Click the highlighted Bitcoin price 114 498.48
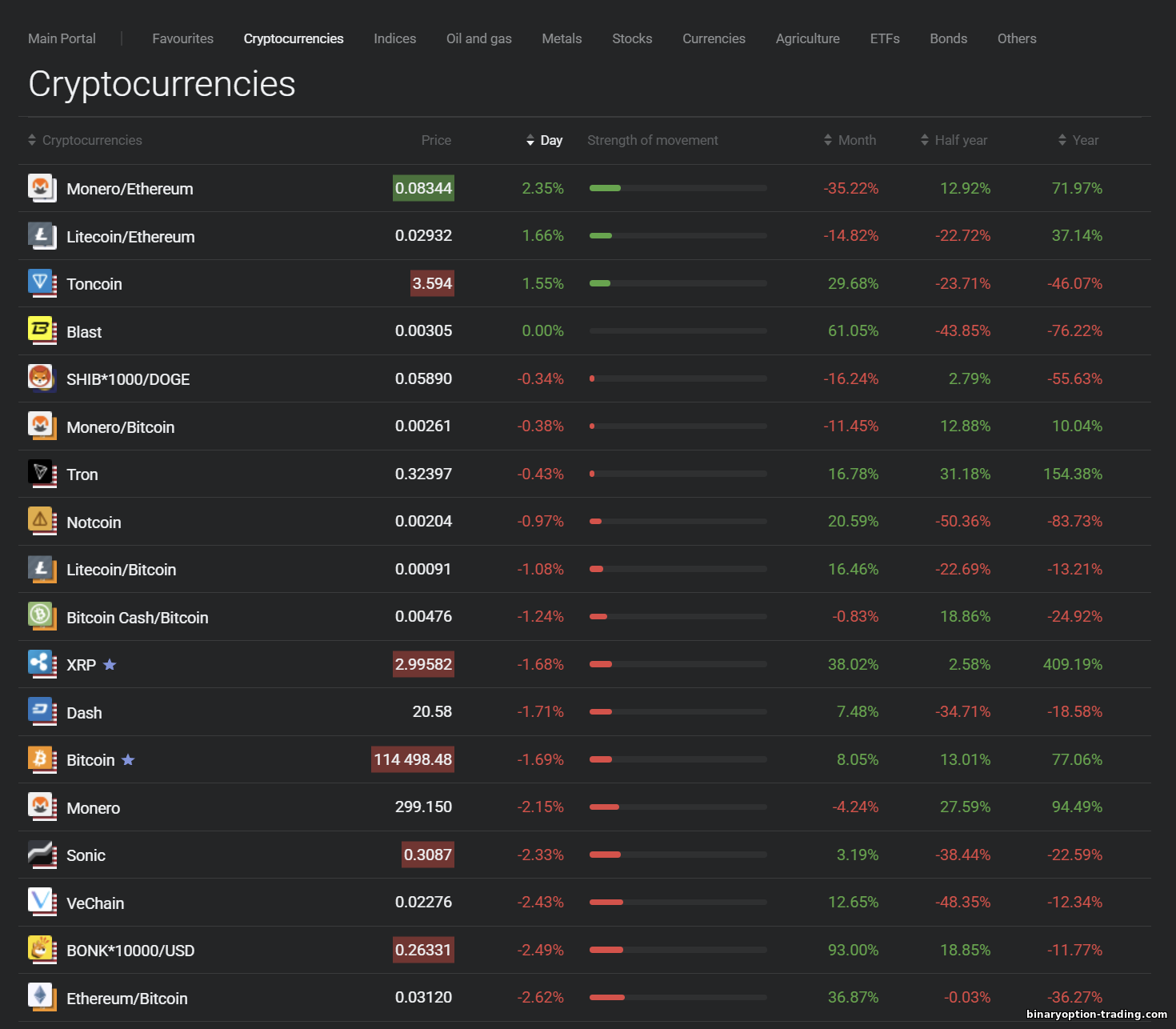 click(413, 759)
